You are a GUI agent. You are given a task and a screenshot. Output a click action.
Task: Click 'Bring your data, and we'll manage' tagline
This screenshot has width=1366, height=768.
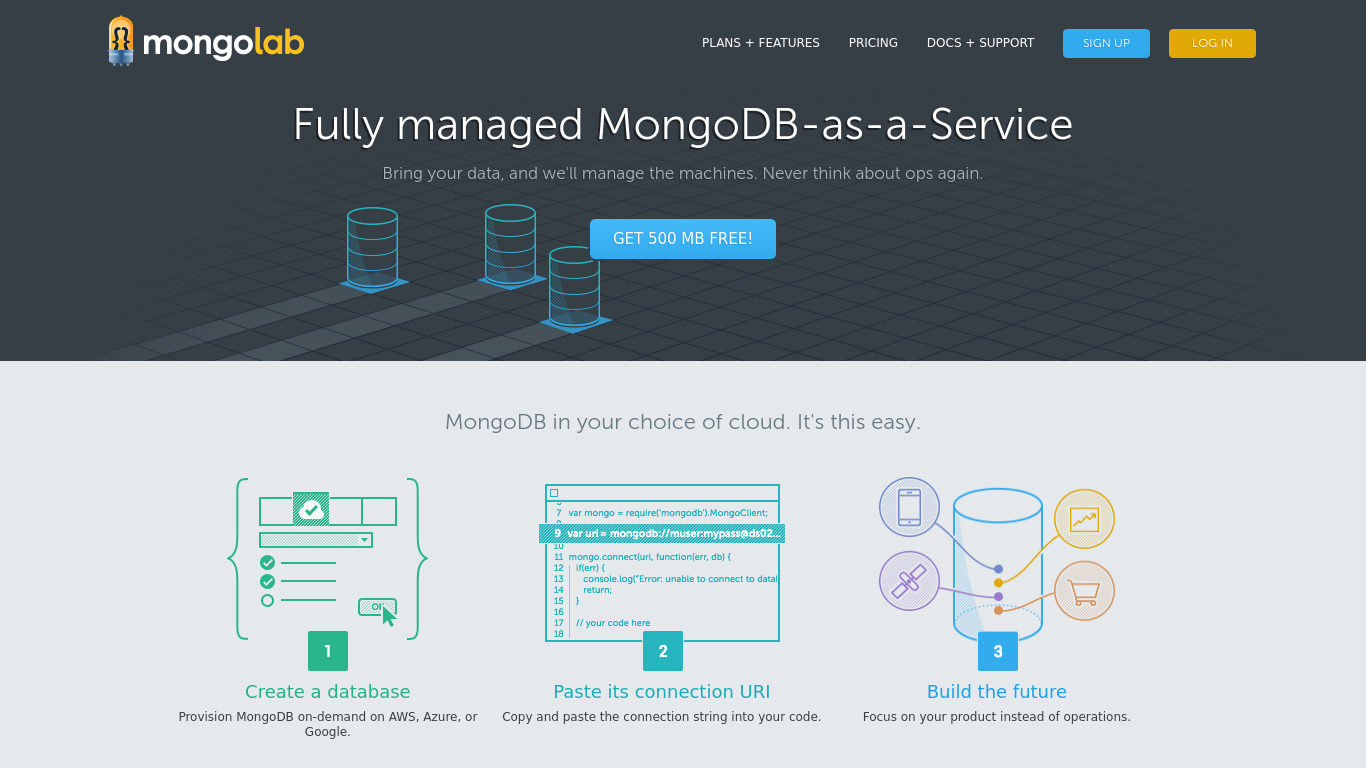(683, 173)
